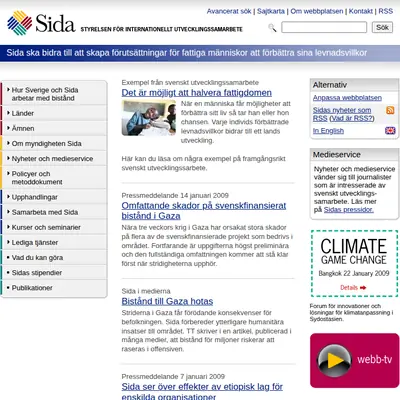Open Lediga tjänster menu item

click(54, 242)
